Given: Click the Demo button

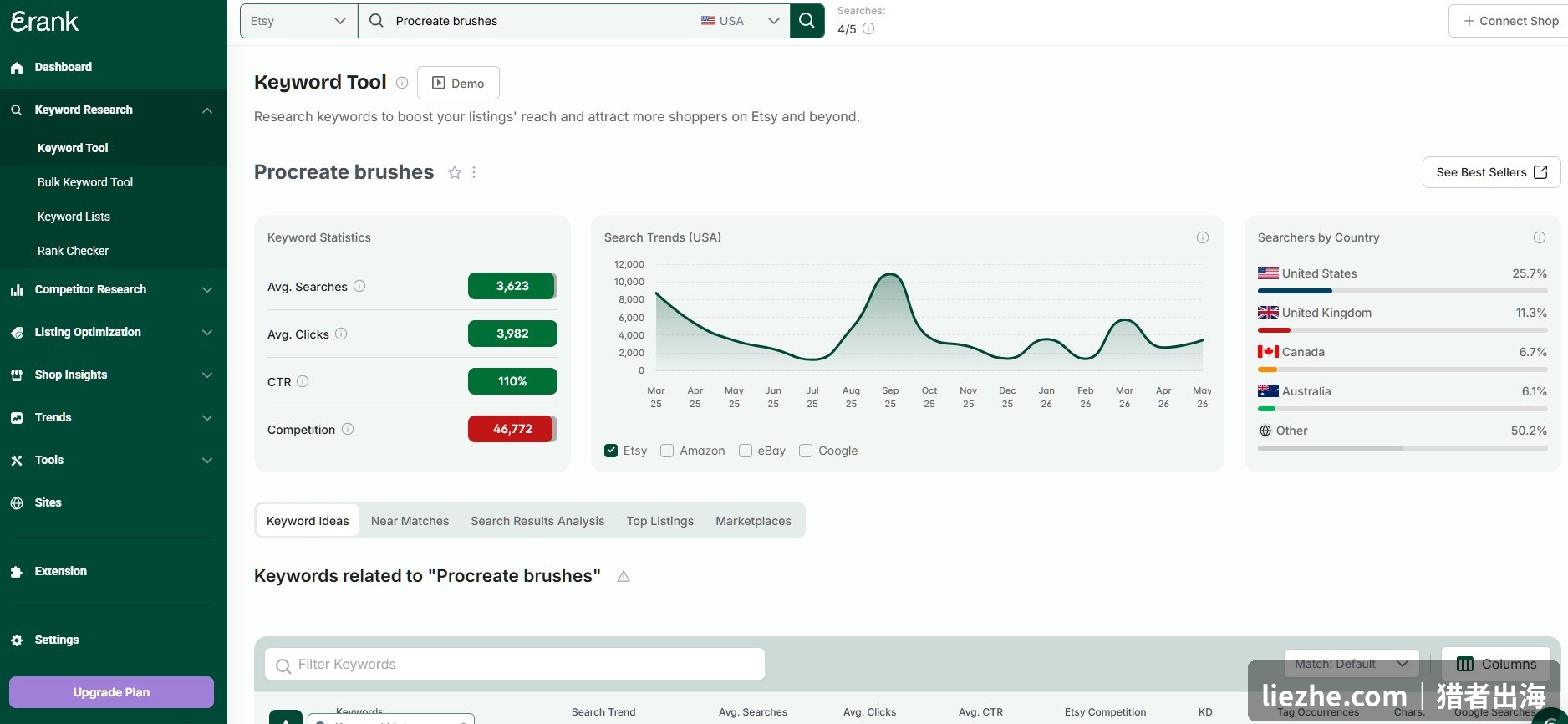Looking at the screenshot, I should [458, 83].
